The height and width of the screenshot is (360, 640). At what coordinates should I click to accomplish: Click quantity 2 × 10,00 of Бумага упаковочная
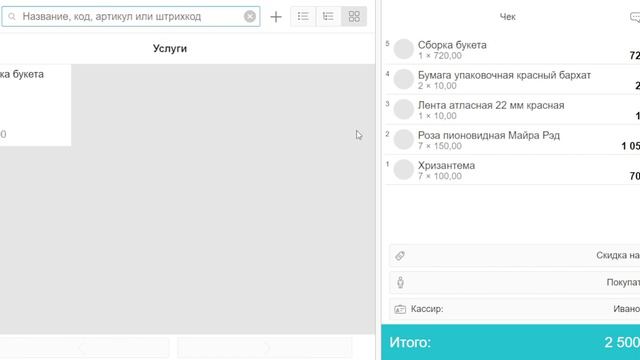coord(437,86)
